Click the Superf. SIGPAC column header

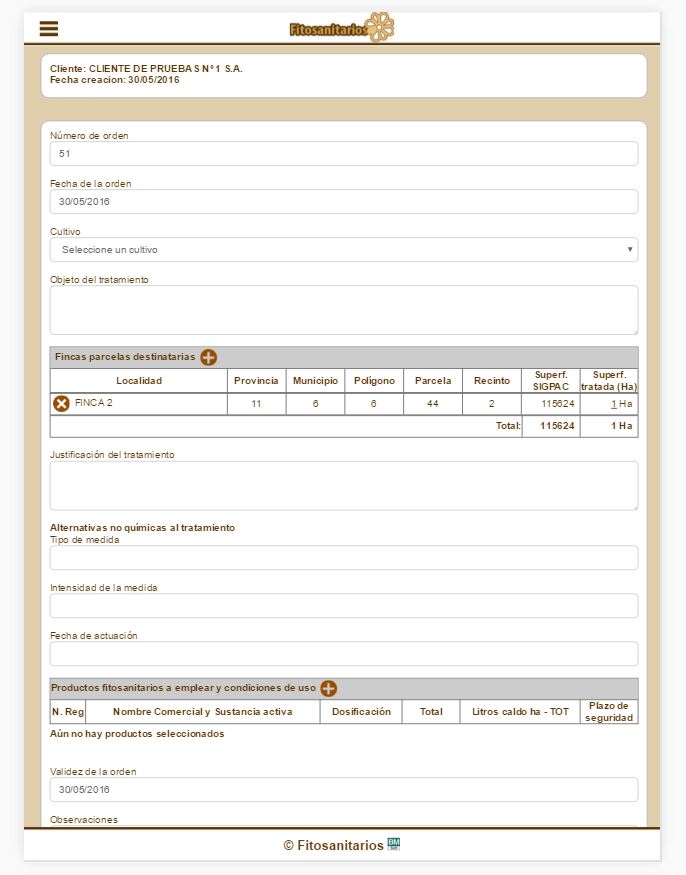pyautogui.click(x=551, y=381)
